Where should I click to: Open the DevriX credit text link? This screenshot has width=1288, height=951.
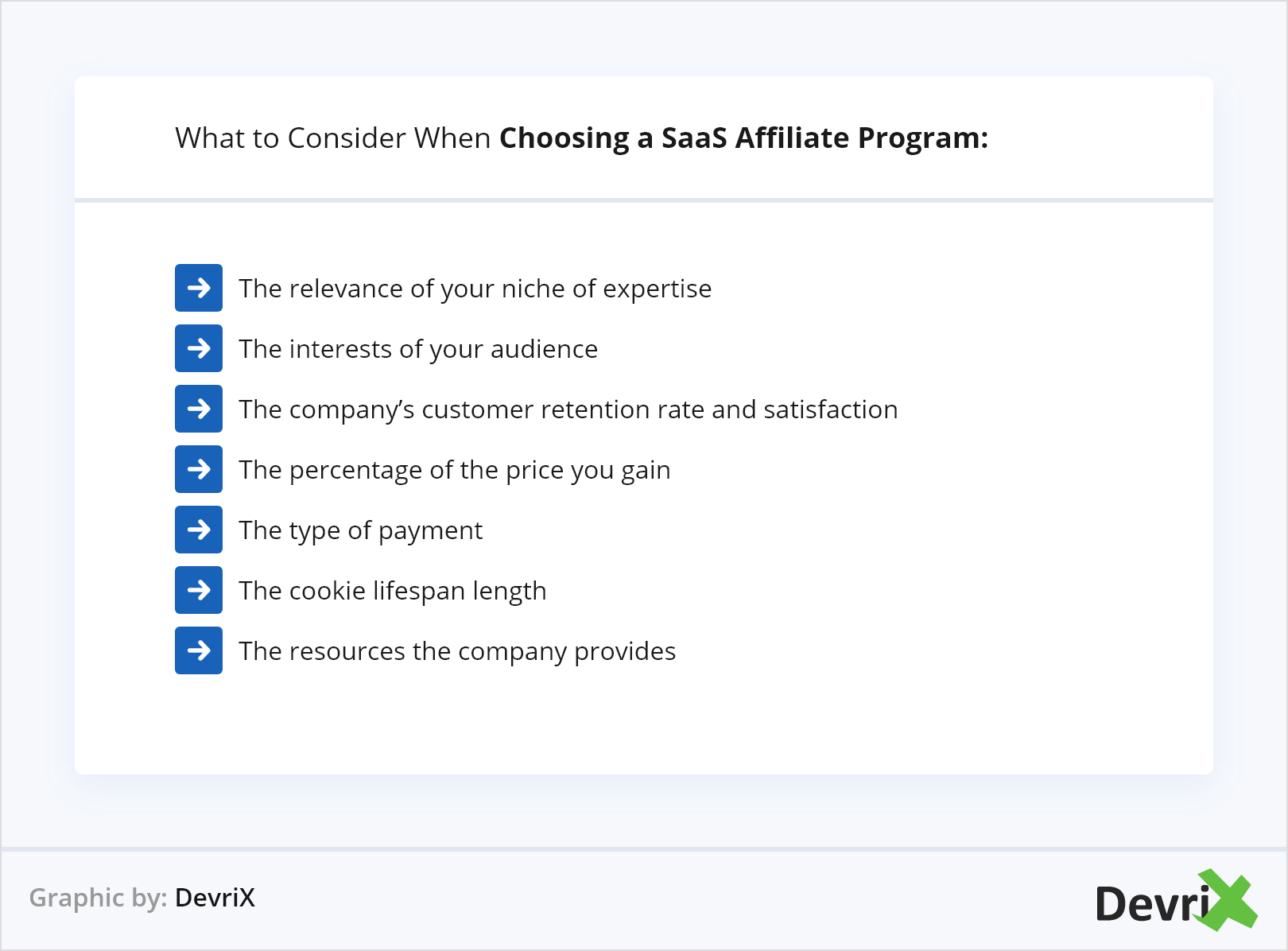tap(215, 898)
